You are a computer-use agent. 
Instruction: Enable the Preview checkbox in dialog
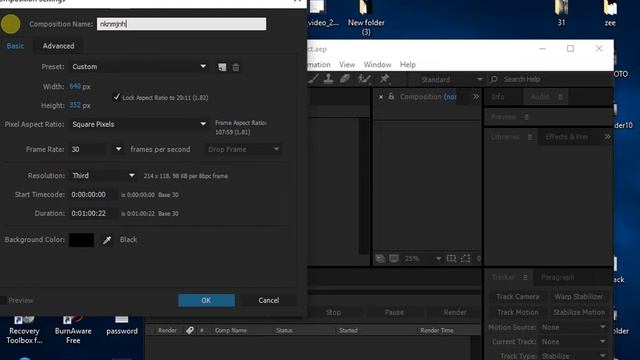pos(3,300)
